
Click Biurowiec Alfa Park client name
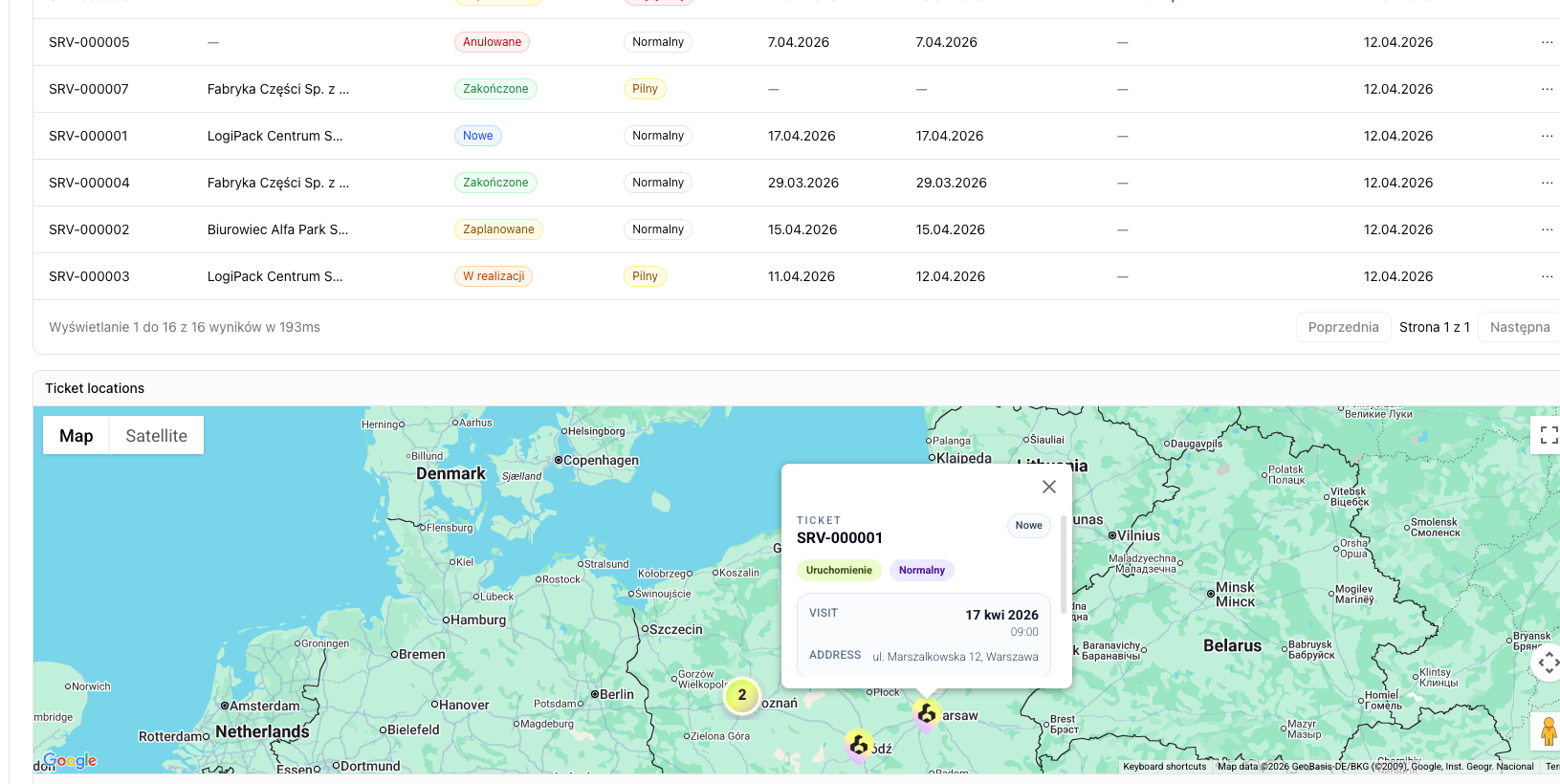[277, 229]
